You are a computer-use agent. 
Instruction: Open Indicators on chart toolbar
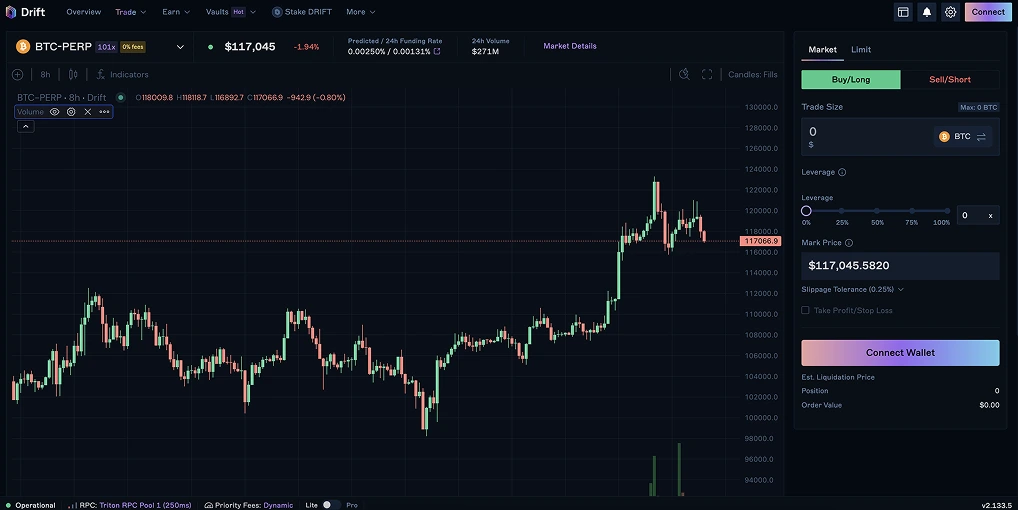coord(123,75)
